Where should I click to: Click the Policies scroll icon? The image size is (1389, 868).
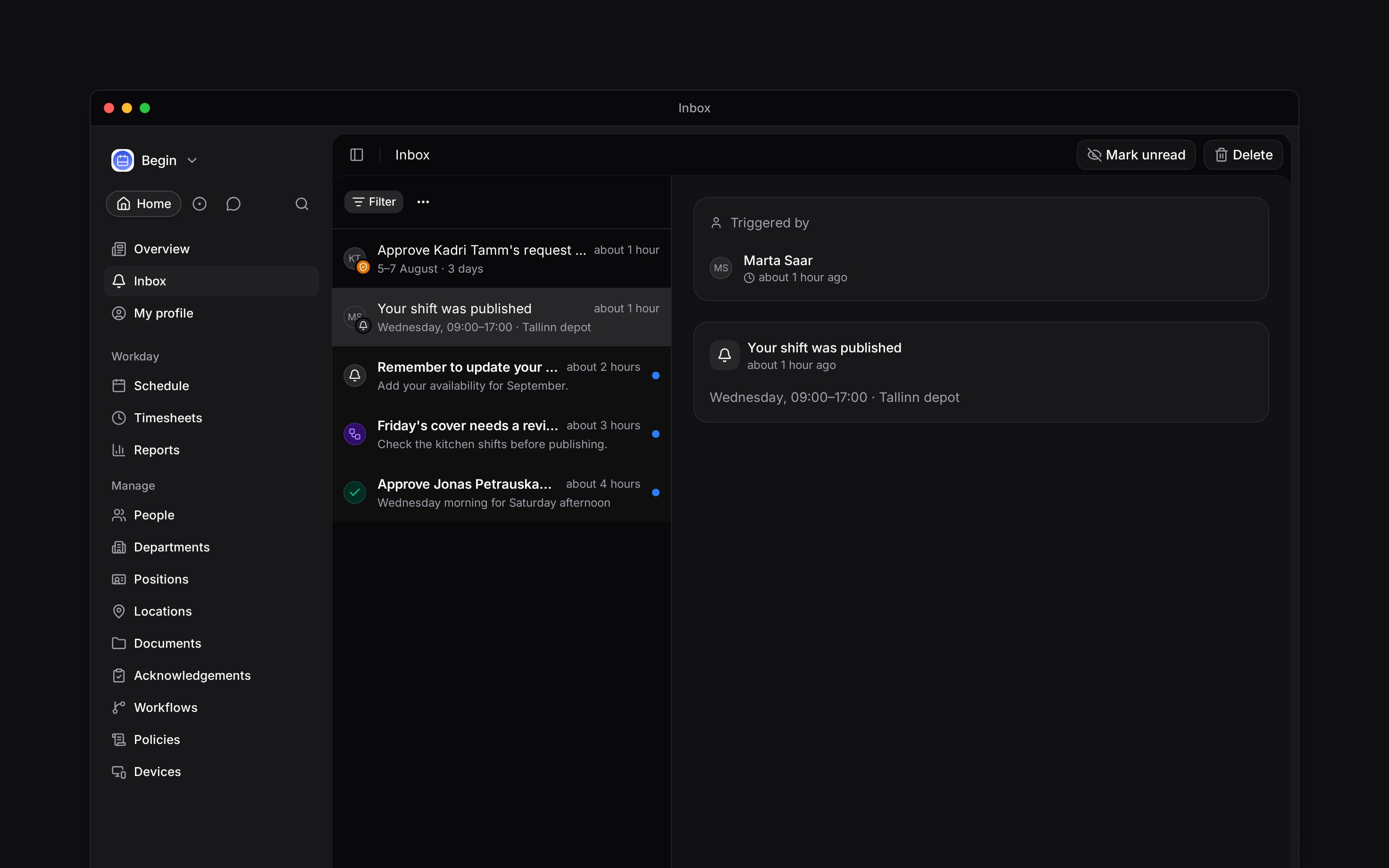point(119,740)
